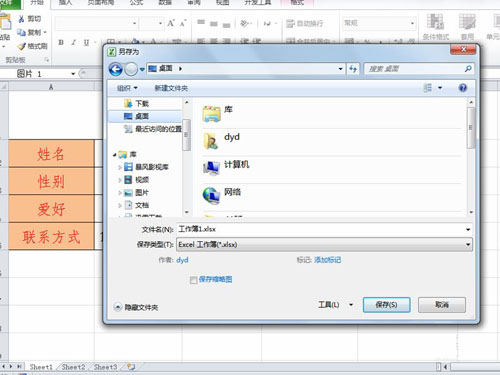
Task: Open the recent pages dropdown beside nav arrows
Action: coord(142,69)
